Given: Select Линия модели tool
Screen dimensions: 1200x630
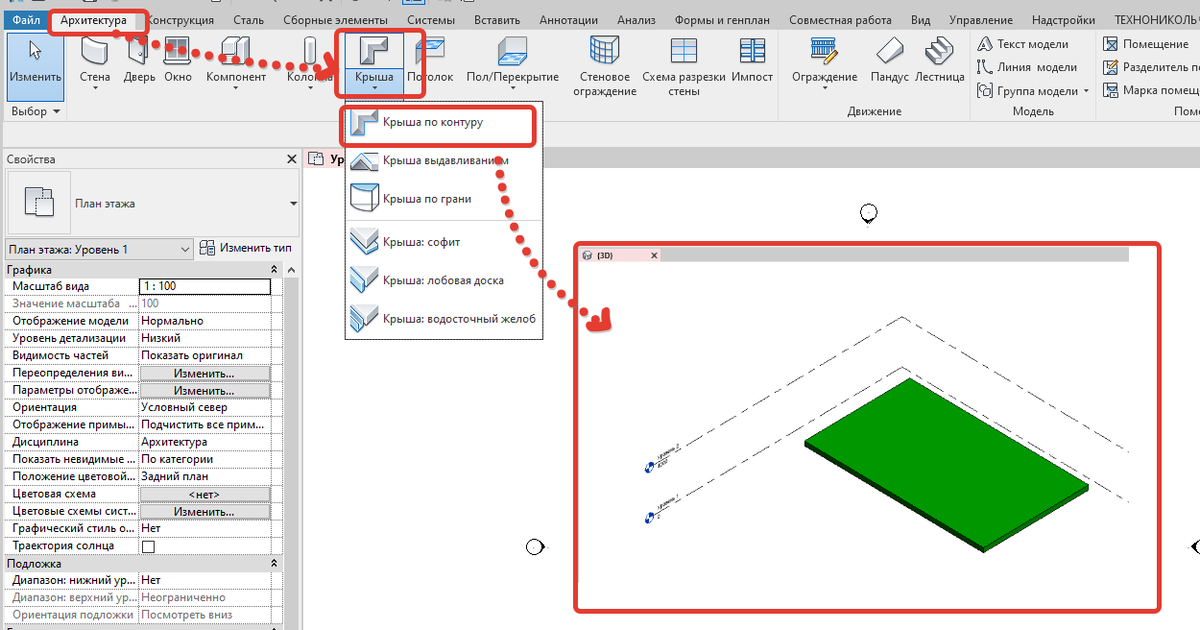Looking at the screenshot, I should [1028, 67].
